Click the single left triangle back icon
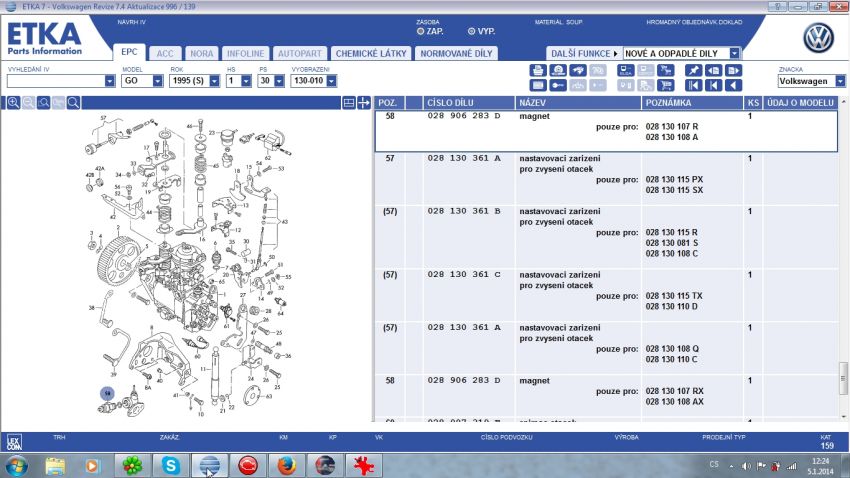The width and height of the screenshot is (850, 478). pos(733,85)
